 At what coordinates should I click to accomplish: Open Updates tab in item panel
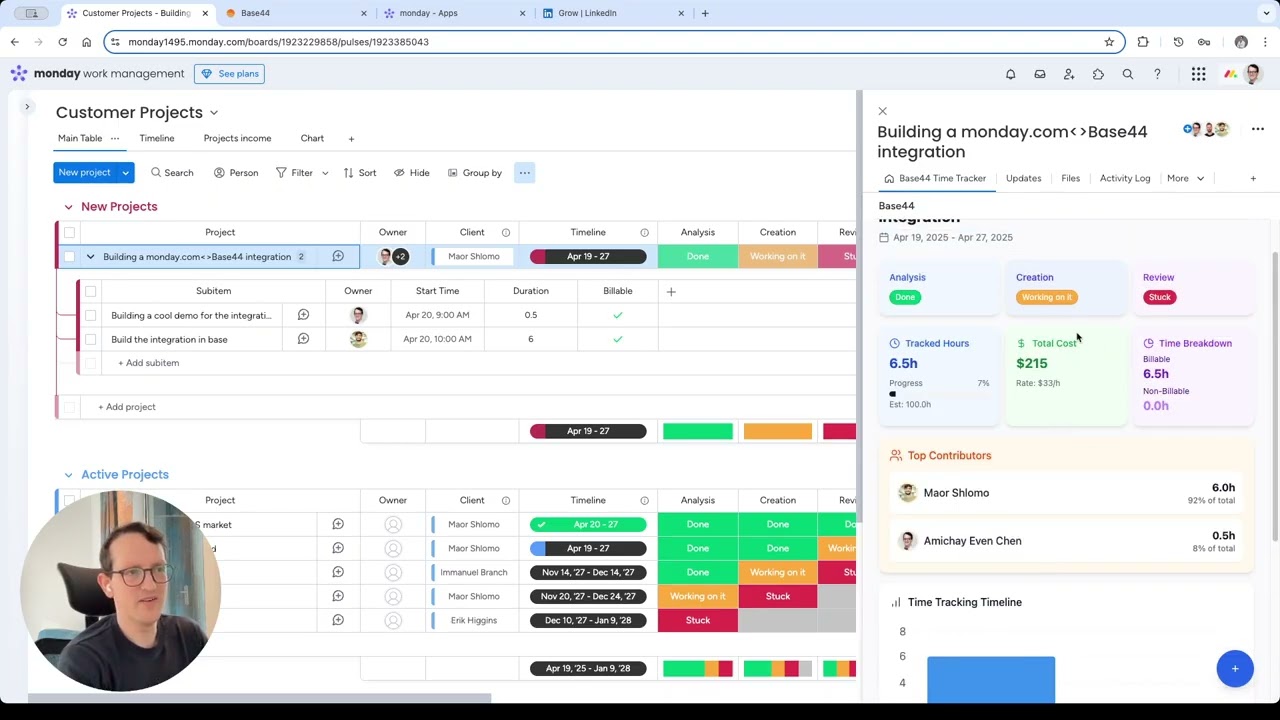point(1023,178)
